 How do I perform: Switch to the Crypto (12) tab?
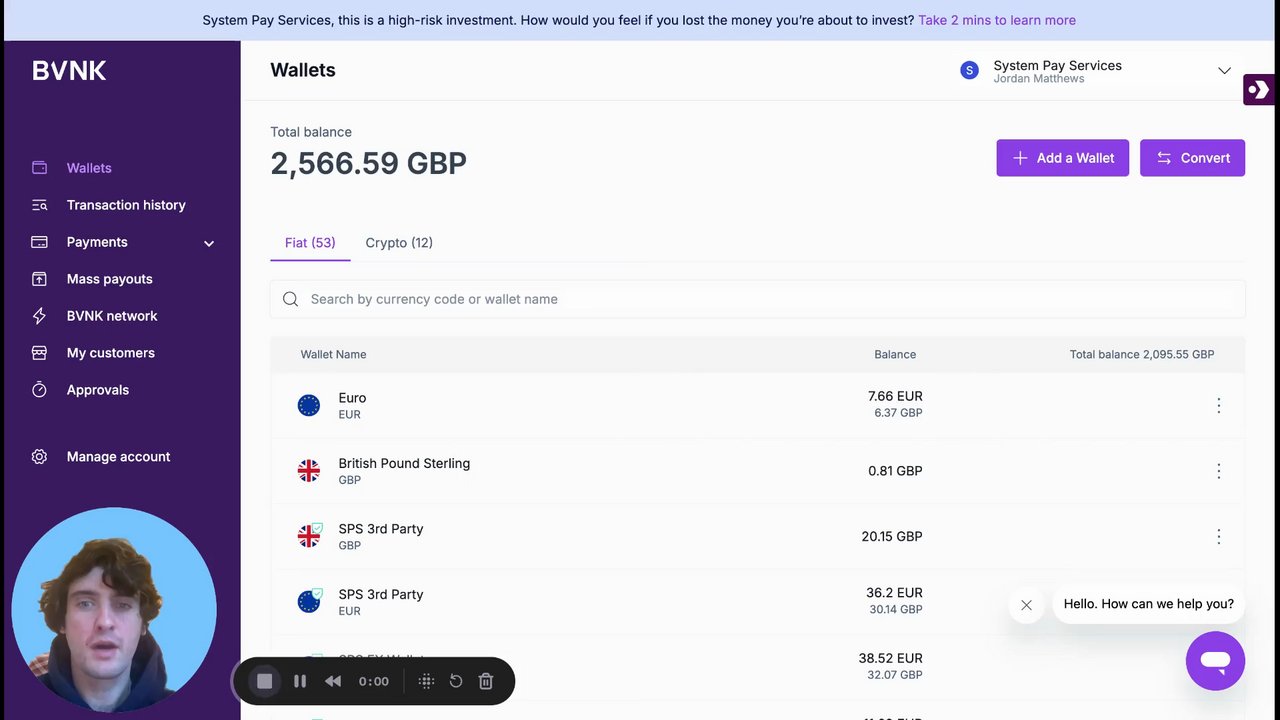pos(399,243)
